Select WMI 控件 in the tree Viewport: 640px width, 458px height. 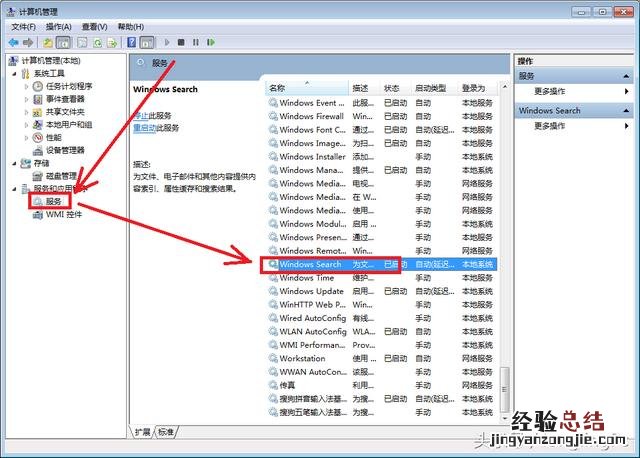tap(64, 214)
